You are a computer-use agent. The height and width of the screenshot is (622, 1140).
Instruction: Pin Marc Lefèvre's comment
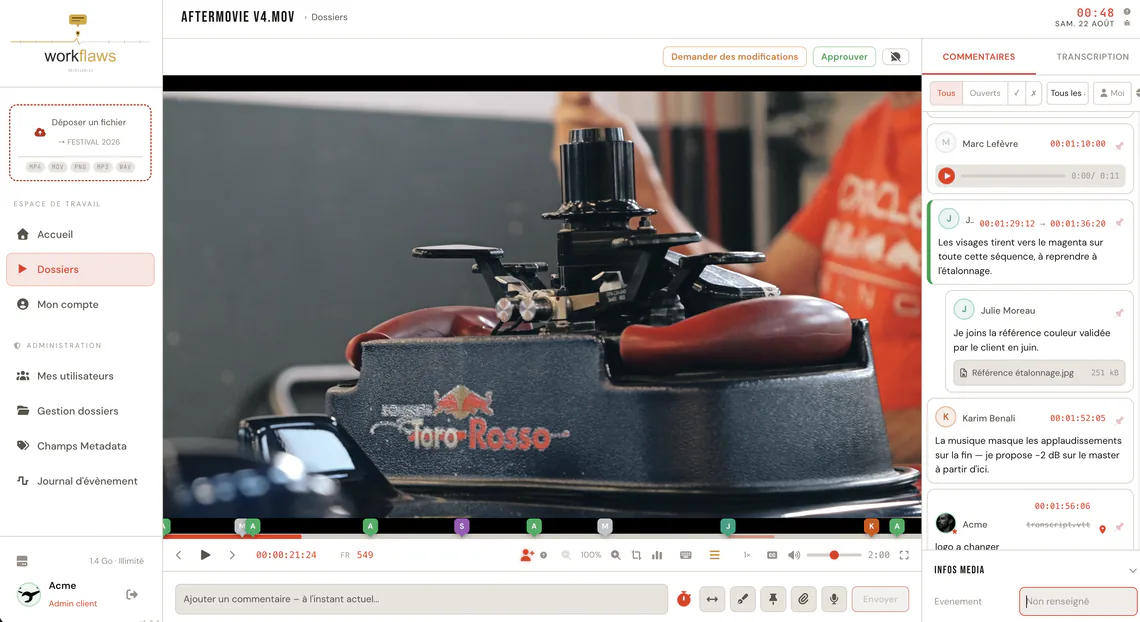(x=1120, y=145)
